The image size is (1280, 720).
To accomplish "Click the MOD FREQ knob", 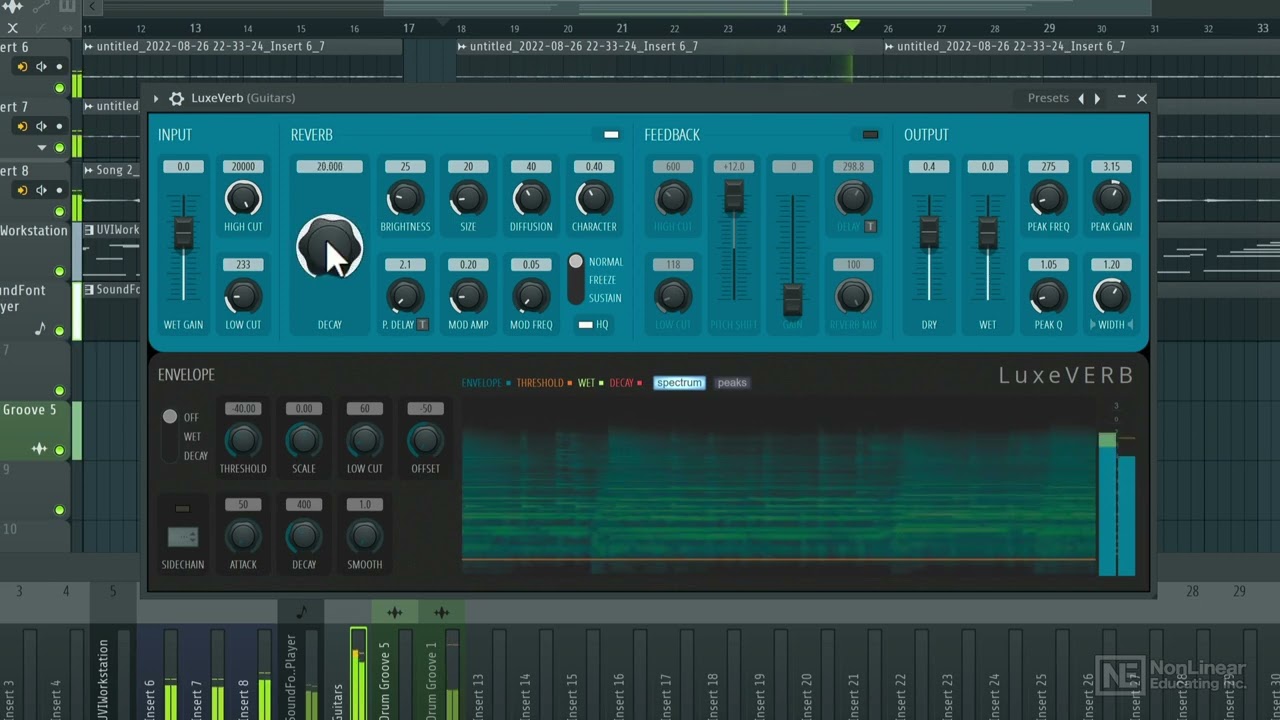I will coord(531,296).
